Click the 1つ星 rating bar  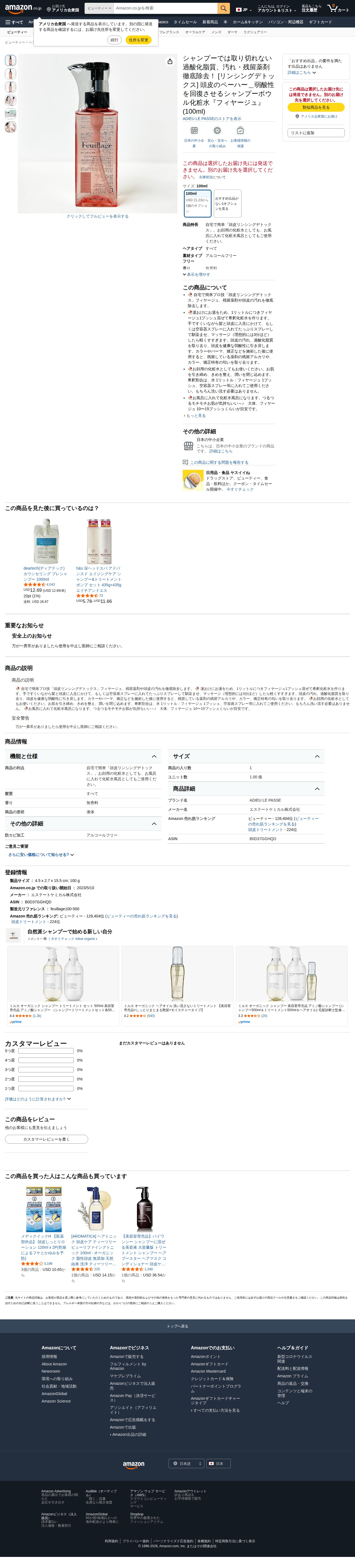pyautogui.click(x=46, y=1088)
